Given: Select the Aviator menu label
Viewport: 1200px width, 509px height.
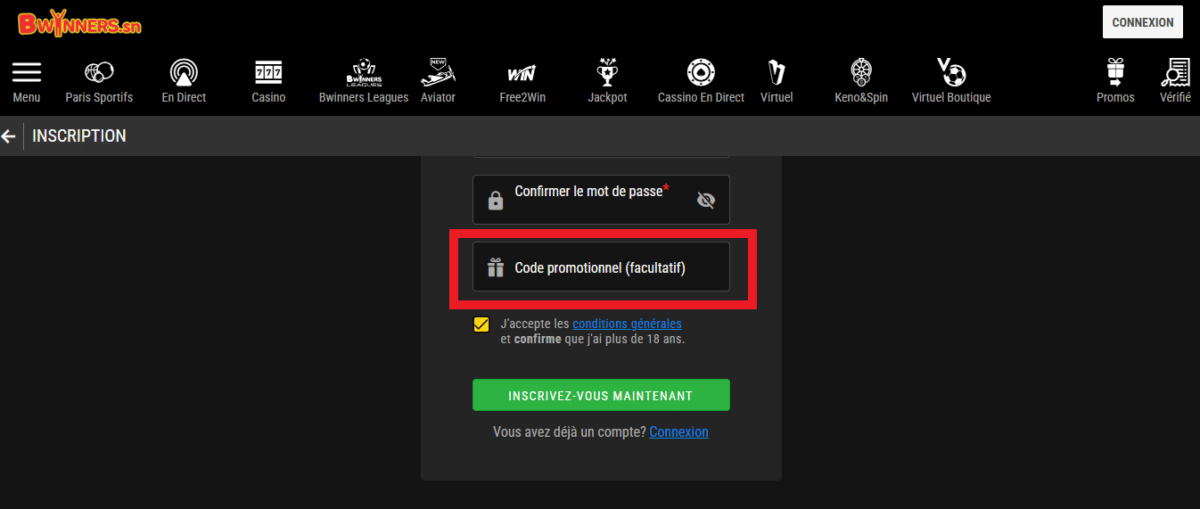Looking at the screenshot, I should 438,98.
